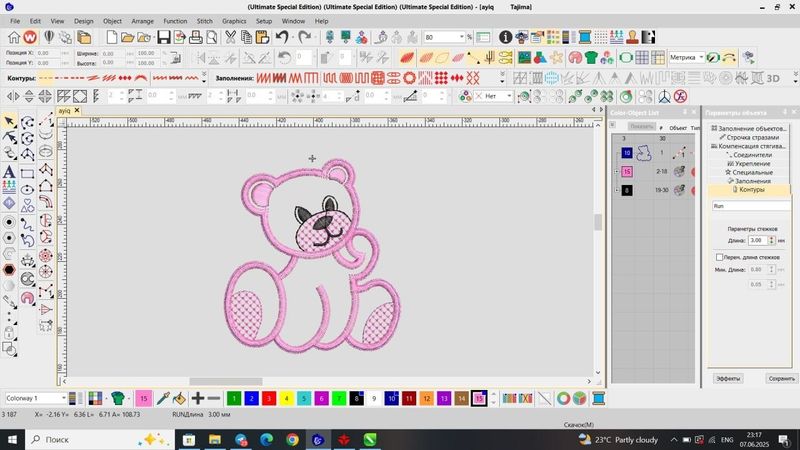Print design using the printer icon

195,37
